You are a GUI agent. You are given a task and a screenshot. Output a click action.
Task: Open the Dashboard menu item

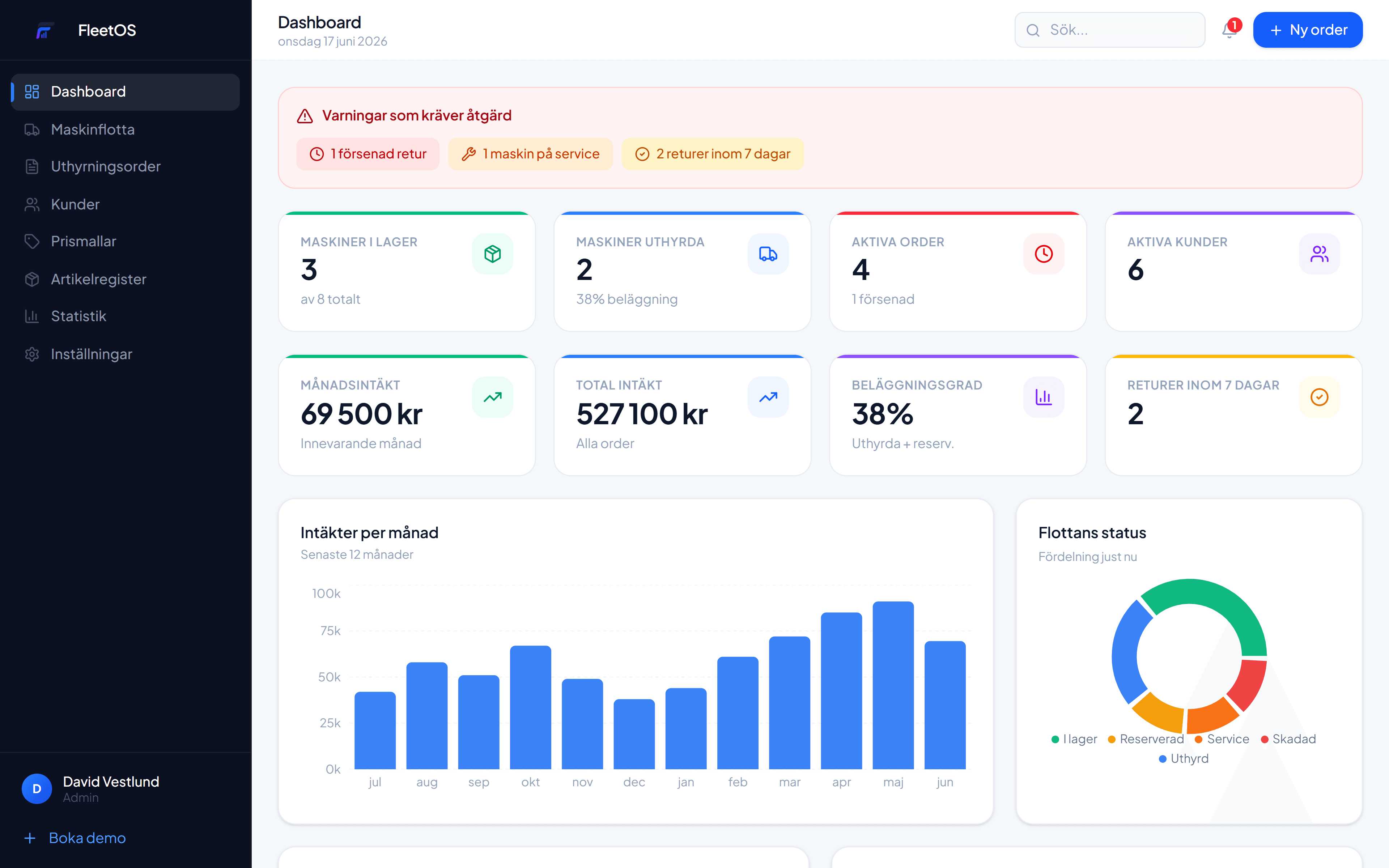tap(125, 92)
